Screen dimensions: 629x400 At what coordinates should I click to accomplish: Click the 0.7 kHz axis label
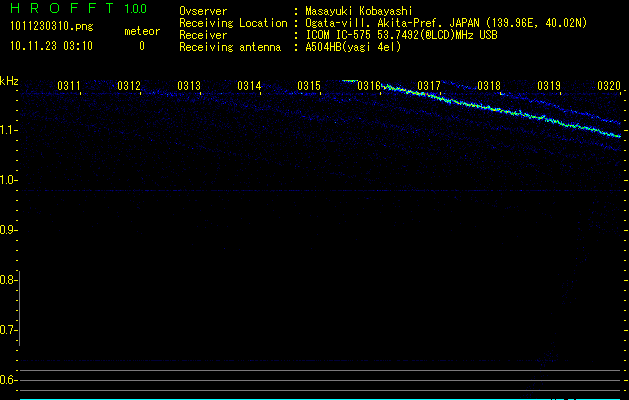tap(8, 330)
